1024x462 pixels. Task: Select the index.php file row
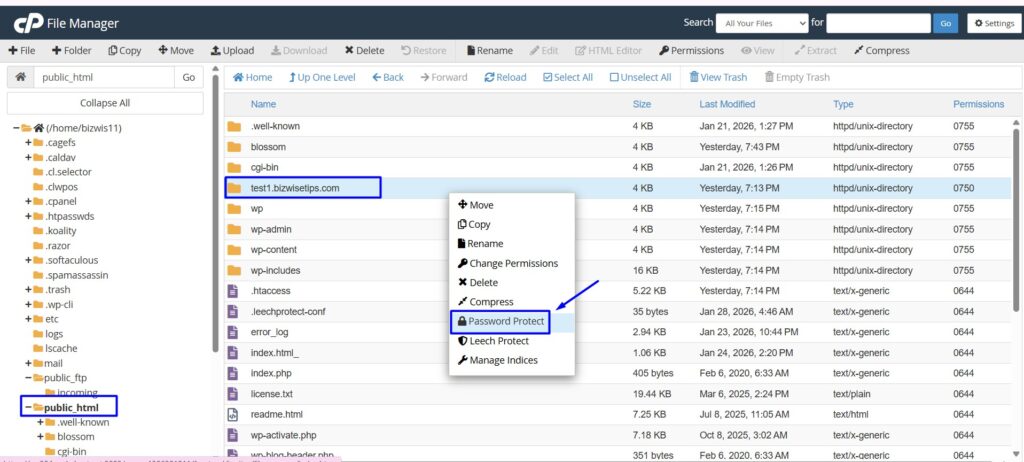(618, 373)
